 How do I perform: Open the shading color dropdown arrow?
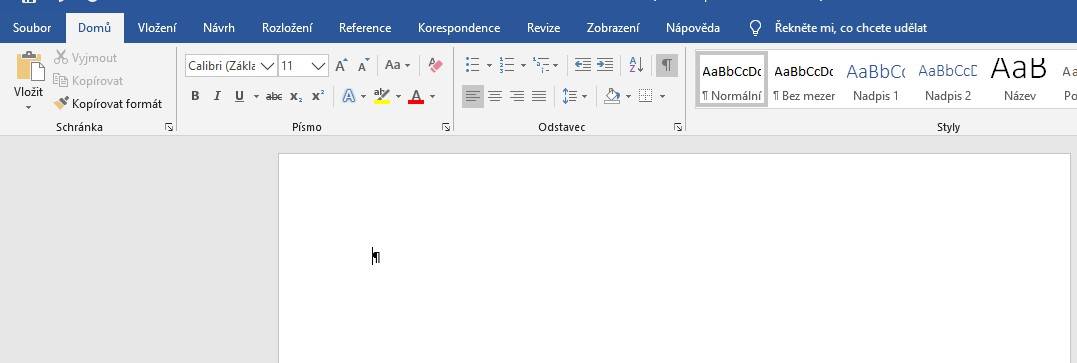pos(628,96)
